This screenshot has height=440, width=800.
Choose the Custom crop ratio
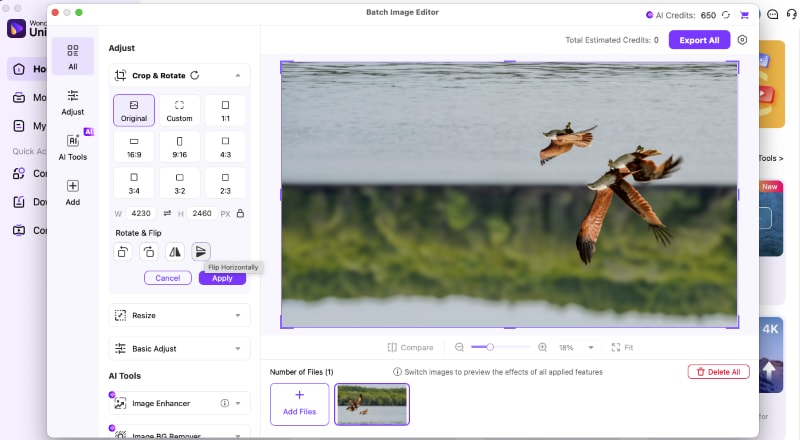180,111
